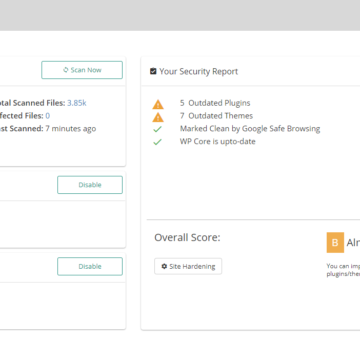Click the checkmark beside WP Core is upto-date
The width and height of the screenshot is (360, 360).
(x=157, y=142)
